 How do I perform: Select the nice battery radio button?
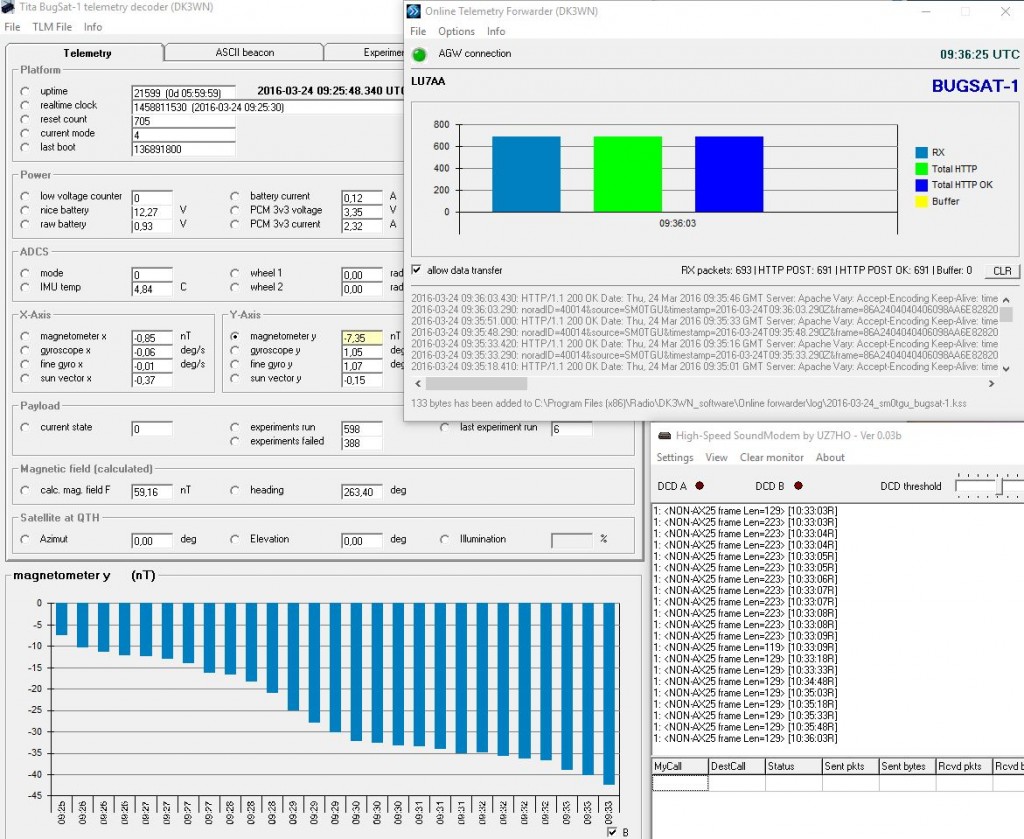[x=25, y=210]
